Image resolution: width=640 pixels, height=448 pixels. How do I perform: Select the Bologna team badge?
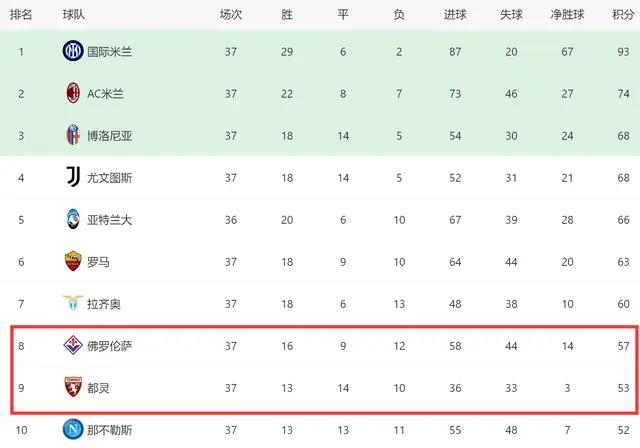click(x=73, y=135)
